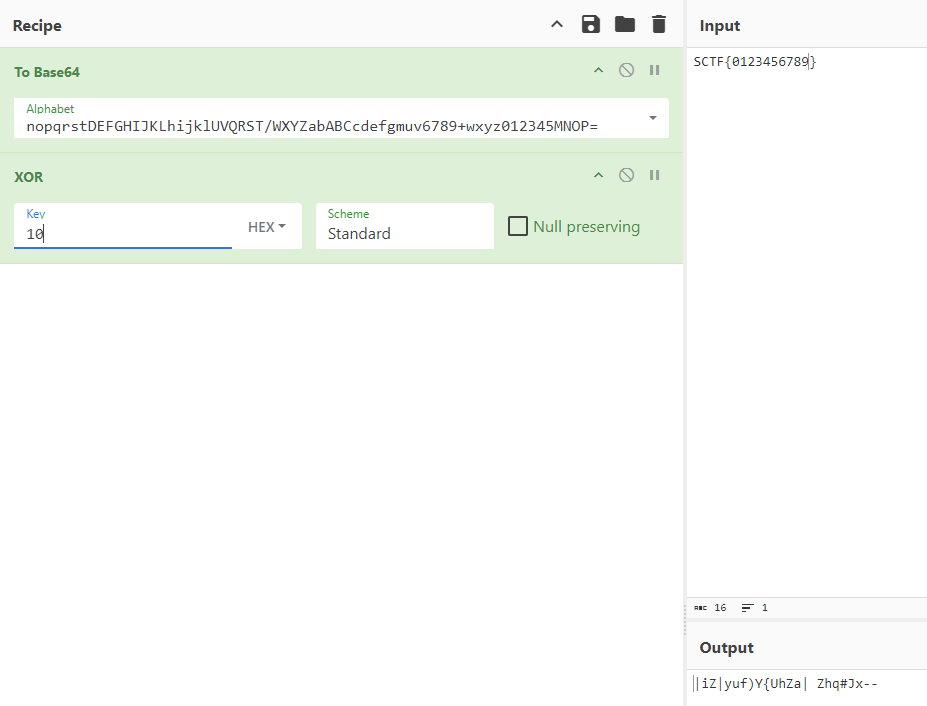Set breakpoint on XOR operation
927x706 pixels.
(x=655, y=175)
